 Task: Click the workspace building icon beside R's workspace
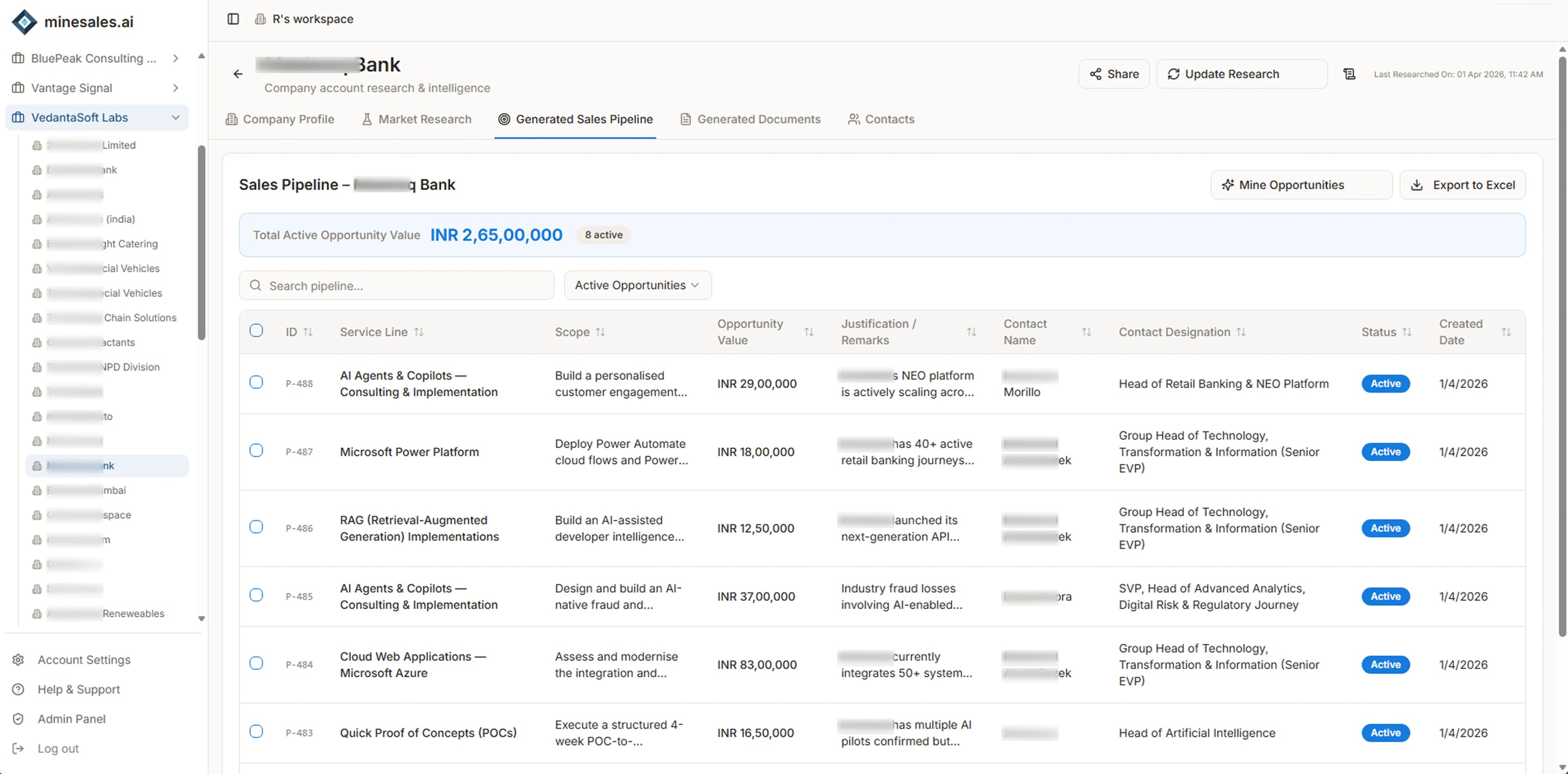tap(261, 19)
